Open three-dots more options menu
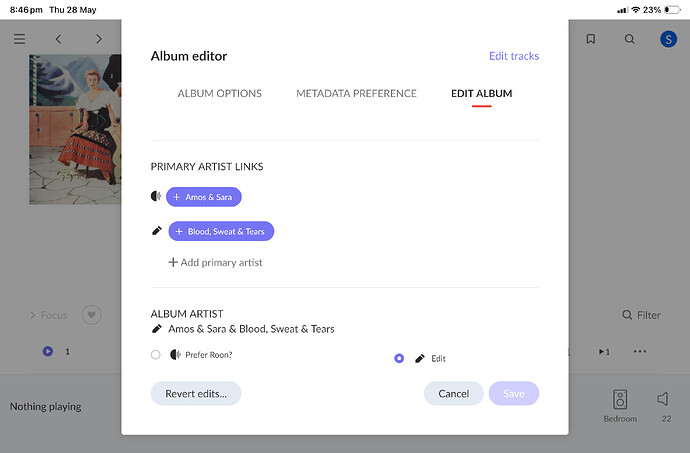 pyautogui.click(x=640, y=351)
